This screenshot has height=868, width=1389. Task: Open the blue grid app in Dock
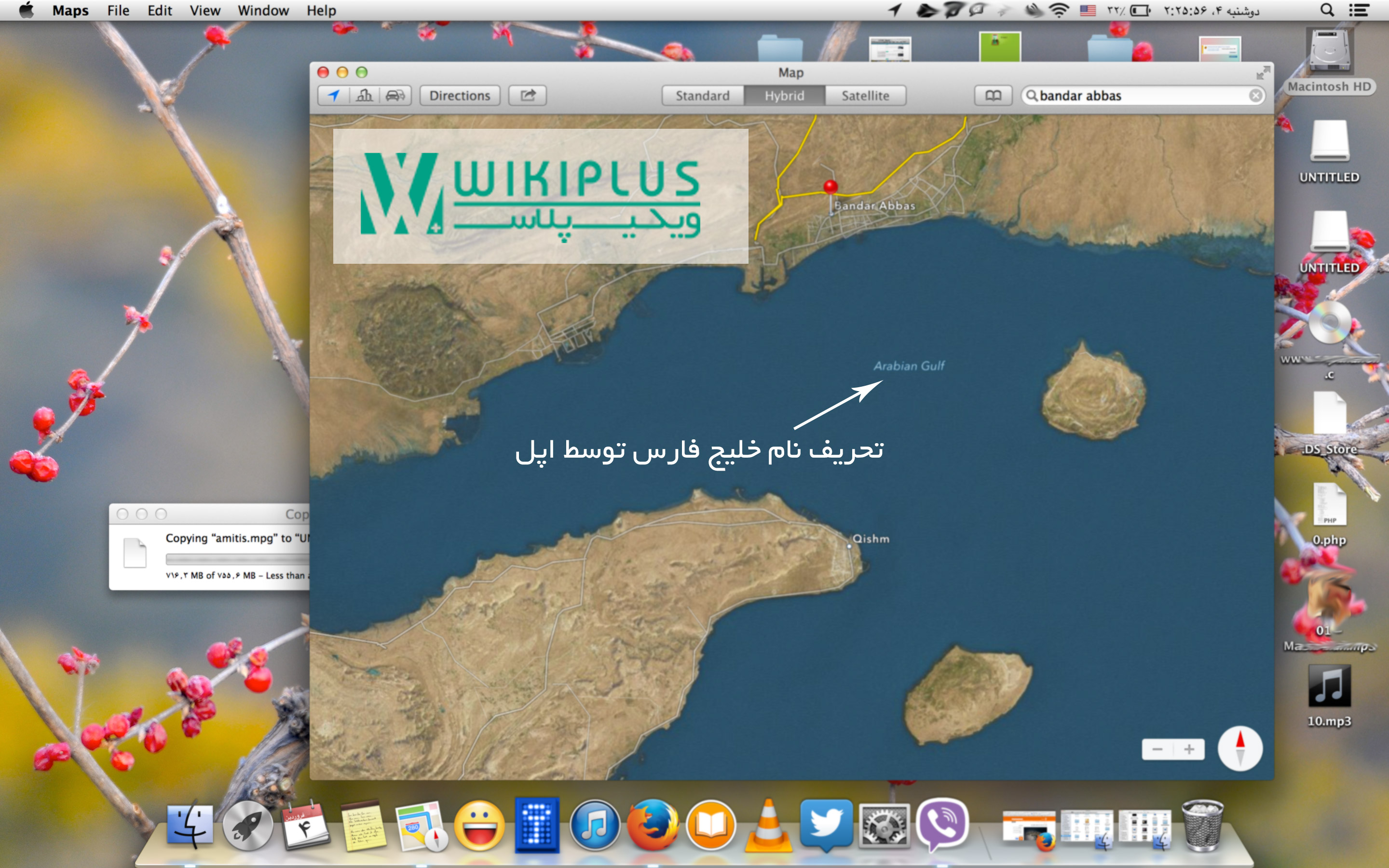pyautogui.click(x=537, y=826)
